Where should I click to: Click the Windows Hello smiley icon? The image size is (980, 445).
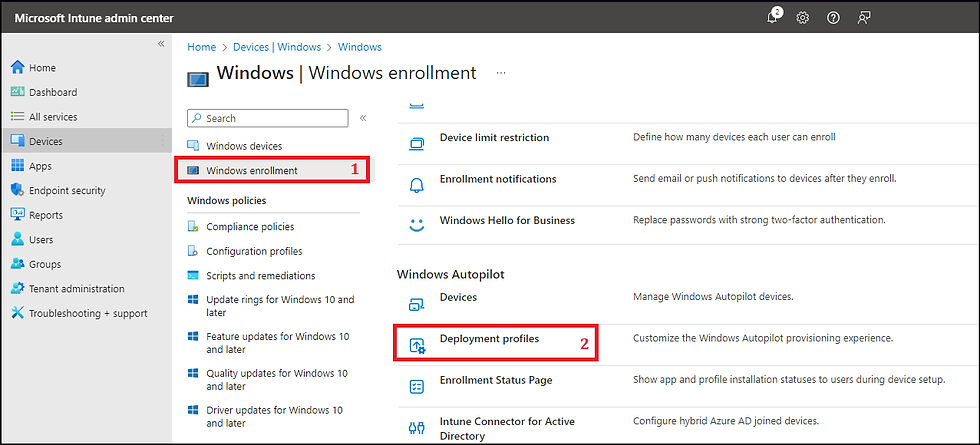click(416, 225)
